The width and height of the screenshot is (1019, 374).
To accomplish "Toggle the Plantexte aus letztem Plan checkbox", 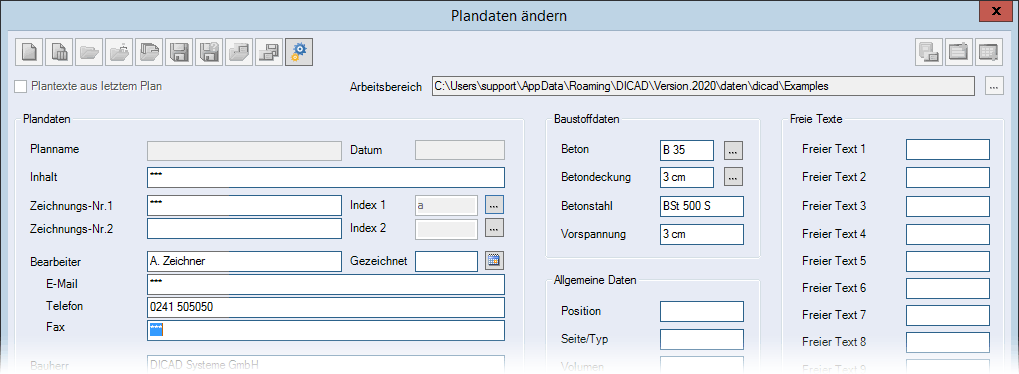I will click(x=21, y=87).
